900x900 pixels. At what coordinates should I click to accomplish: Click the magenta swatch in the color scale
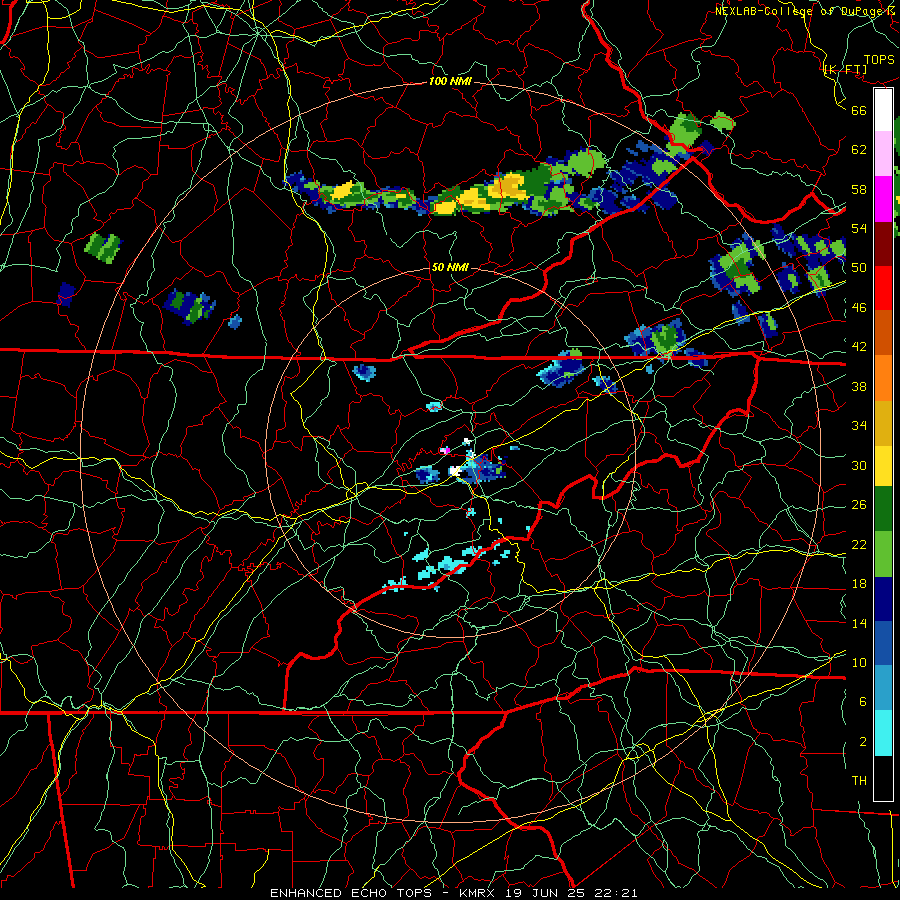point(883,199)
